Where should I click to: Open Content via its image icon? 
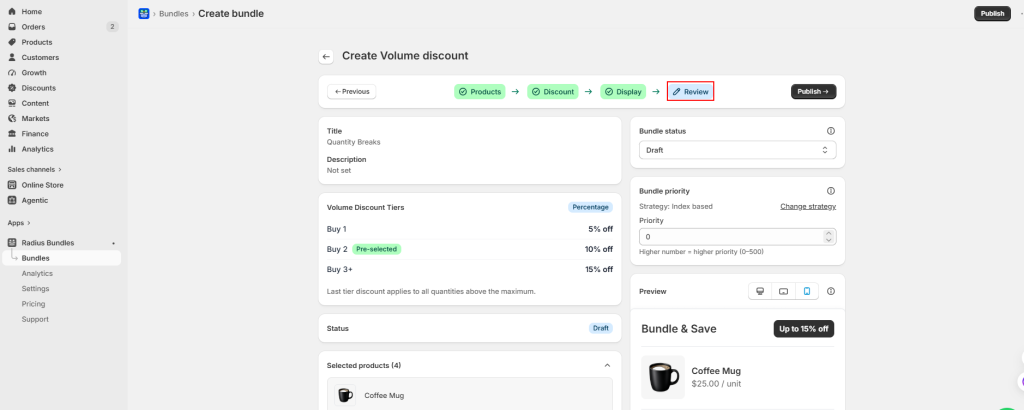point(12,103)
